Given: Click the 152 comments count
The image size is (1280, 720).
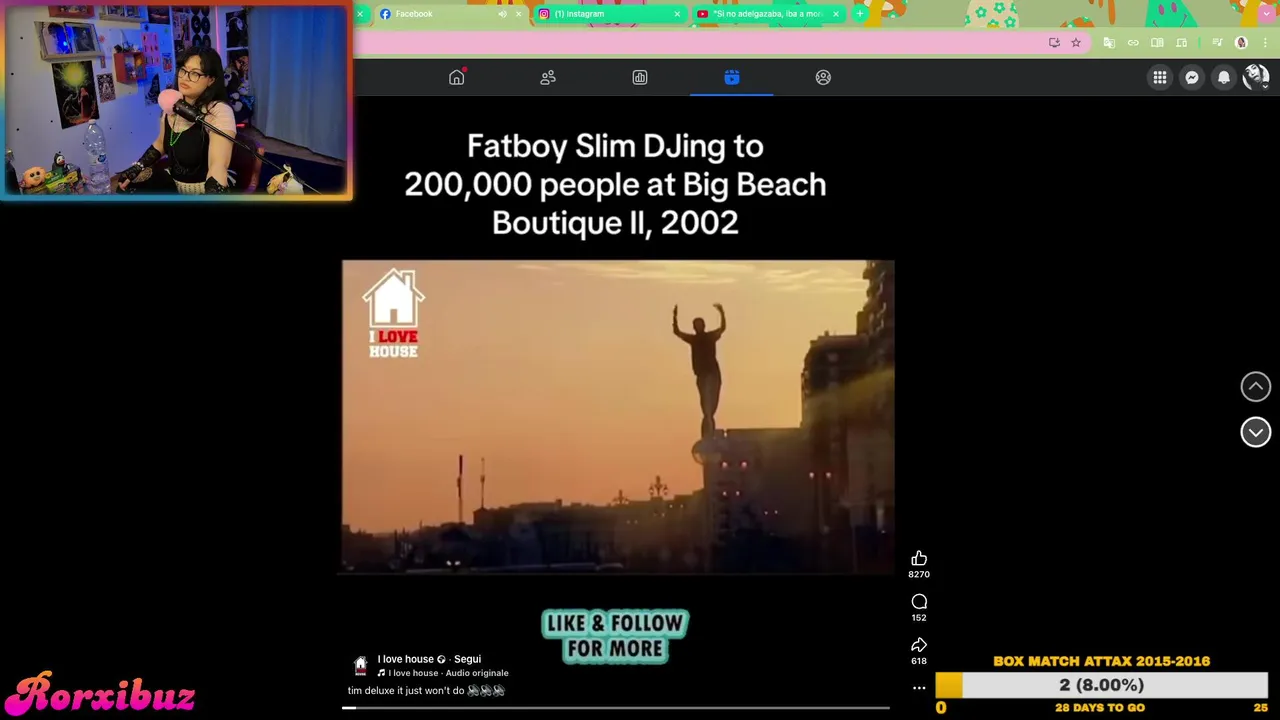Looking at the screenshot, I should coord(919,618).
